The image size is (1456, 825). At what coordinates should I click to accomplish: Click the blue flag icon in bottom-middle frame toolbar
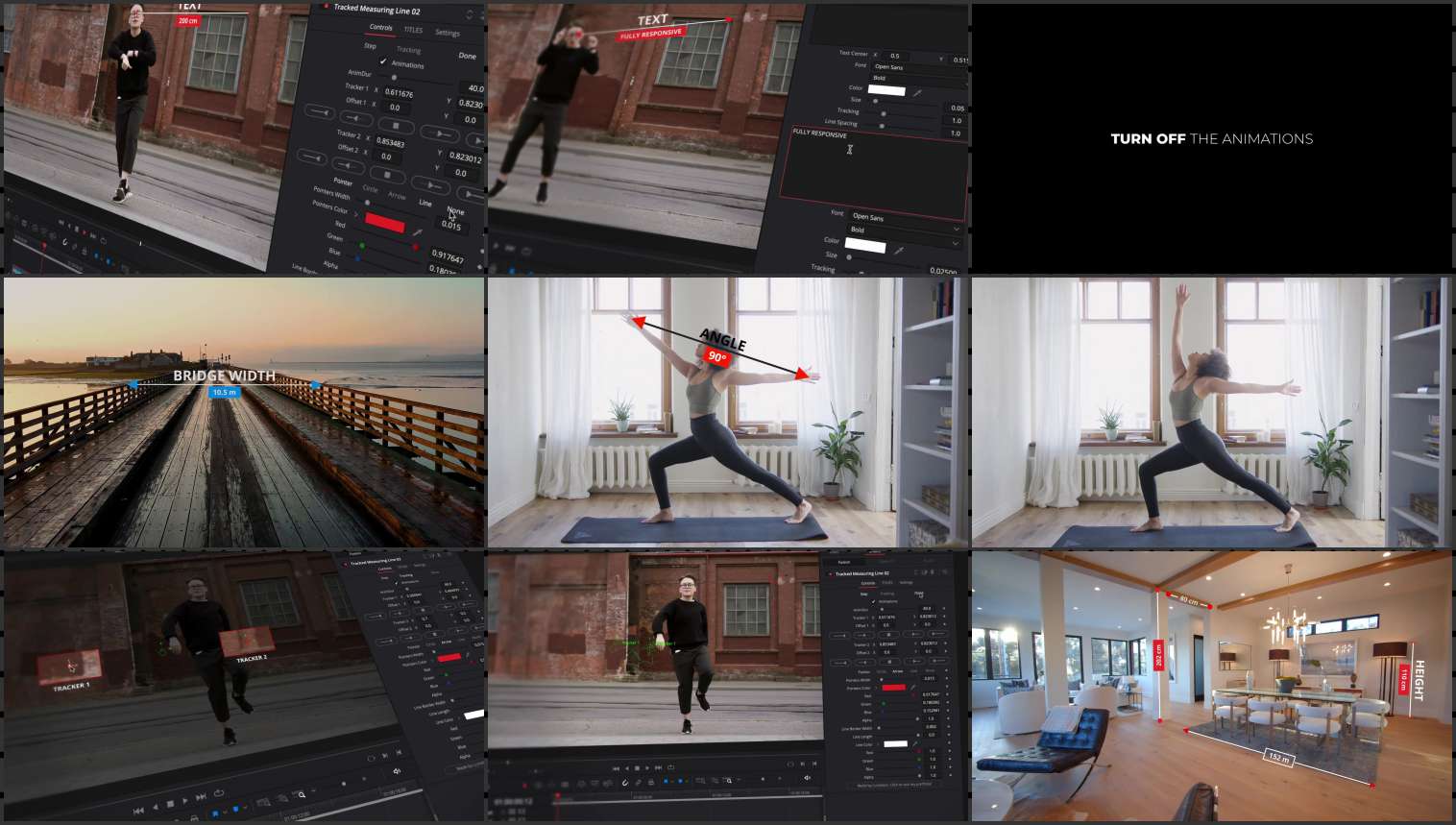pyautogui.click(x=667, y=782)
